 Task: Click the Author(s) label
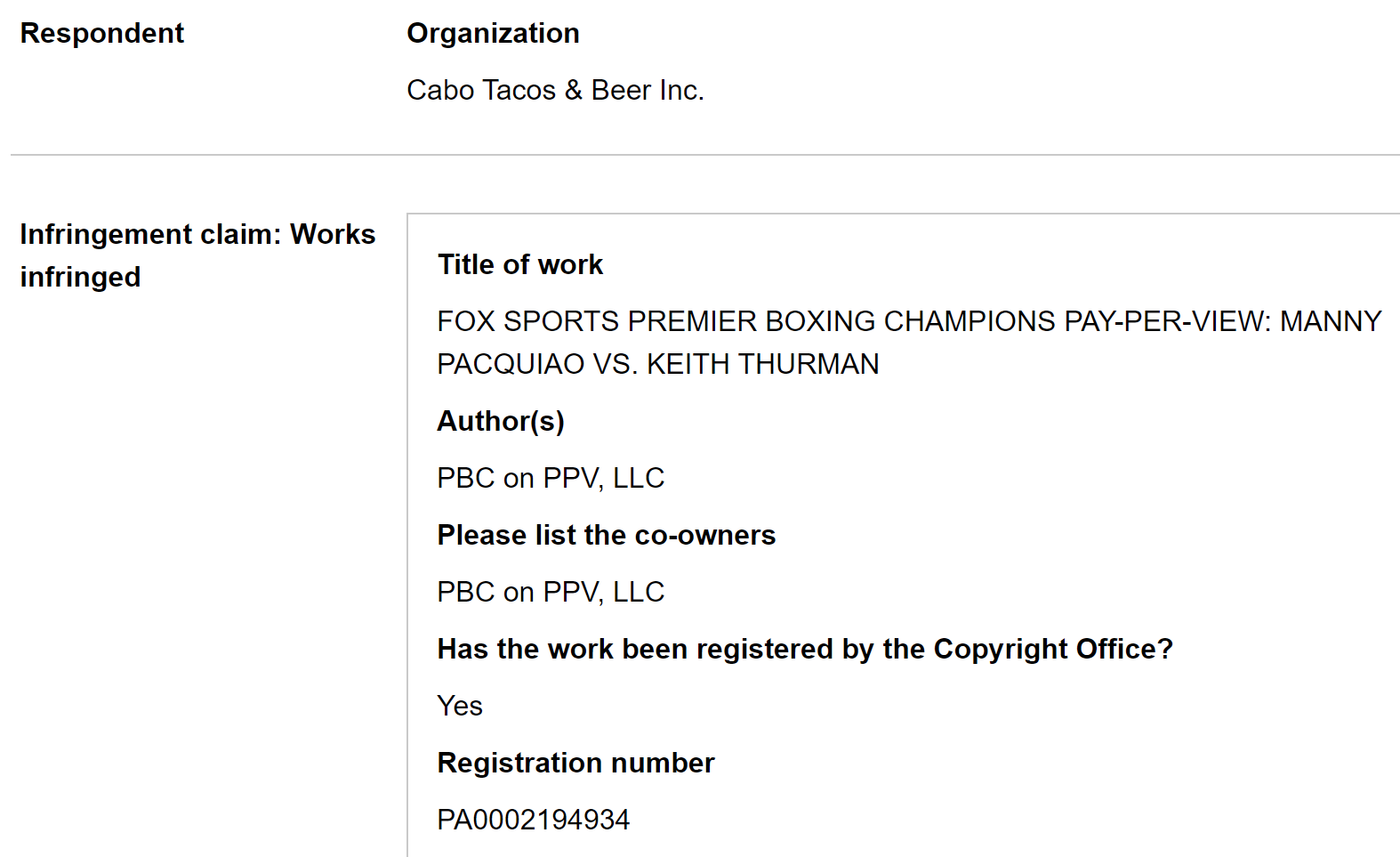pos(501,421)
